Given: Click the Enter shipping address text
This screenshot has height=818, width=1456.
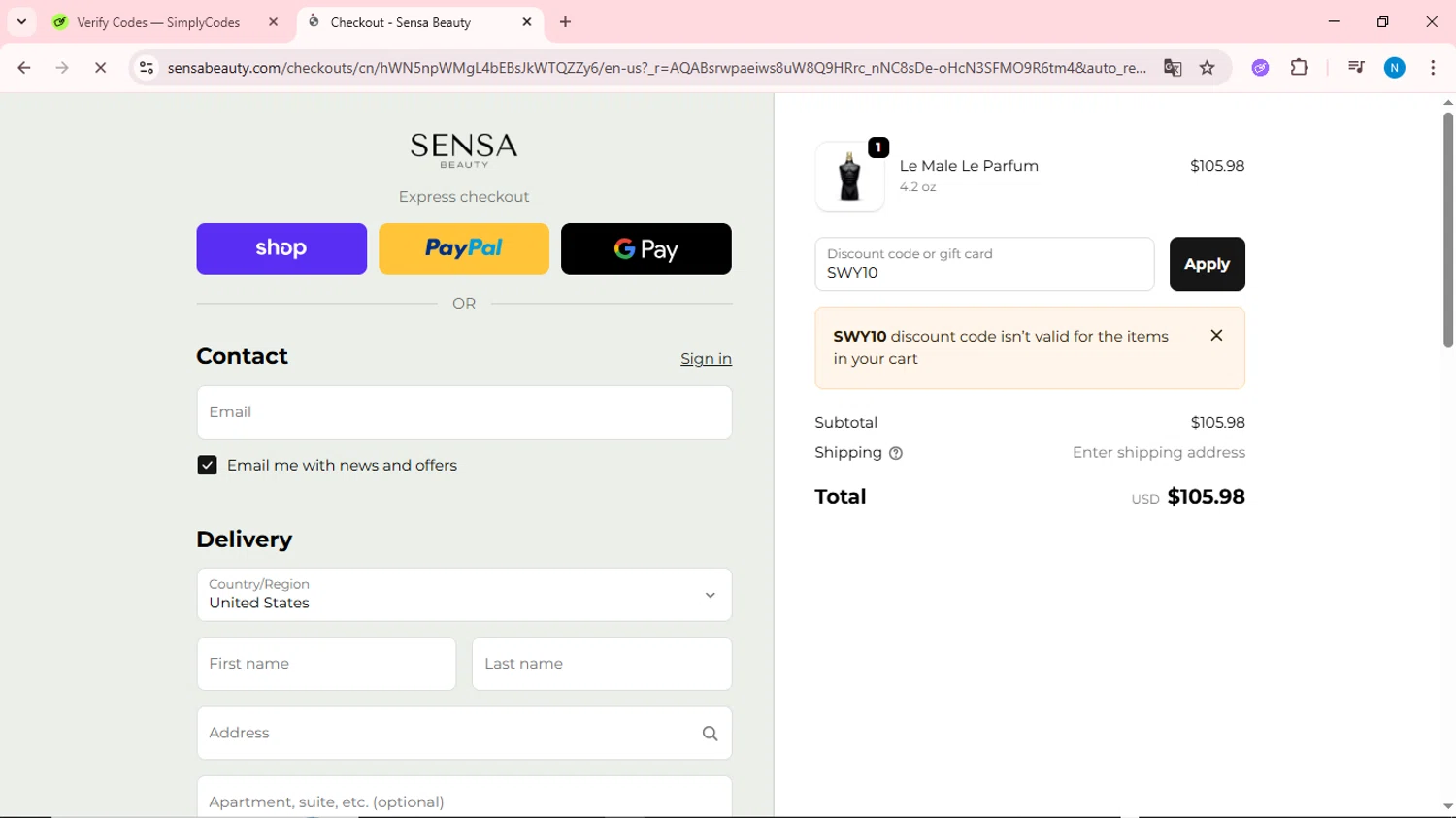Looking at the screenshot, I should point(1159,453).
